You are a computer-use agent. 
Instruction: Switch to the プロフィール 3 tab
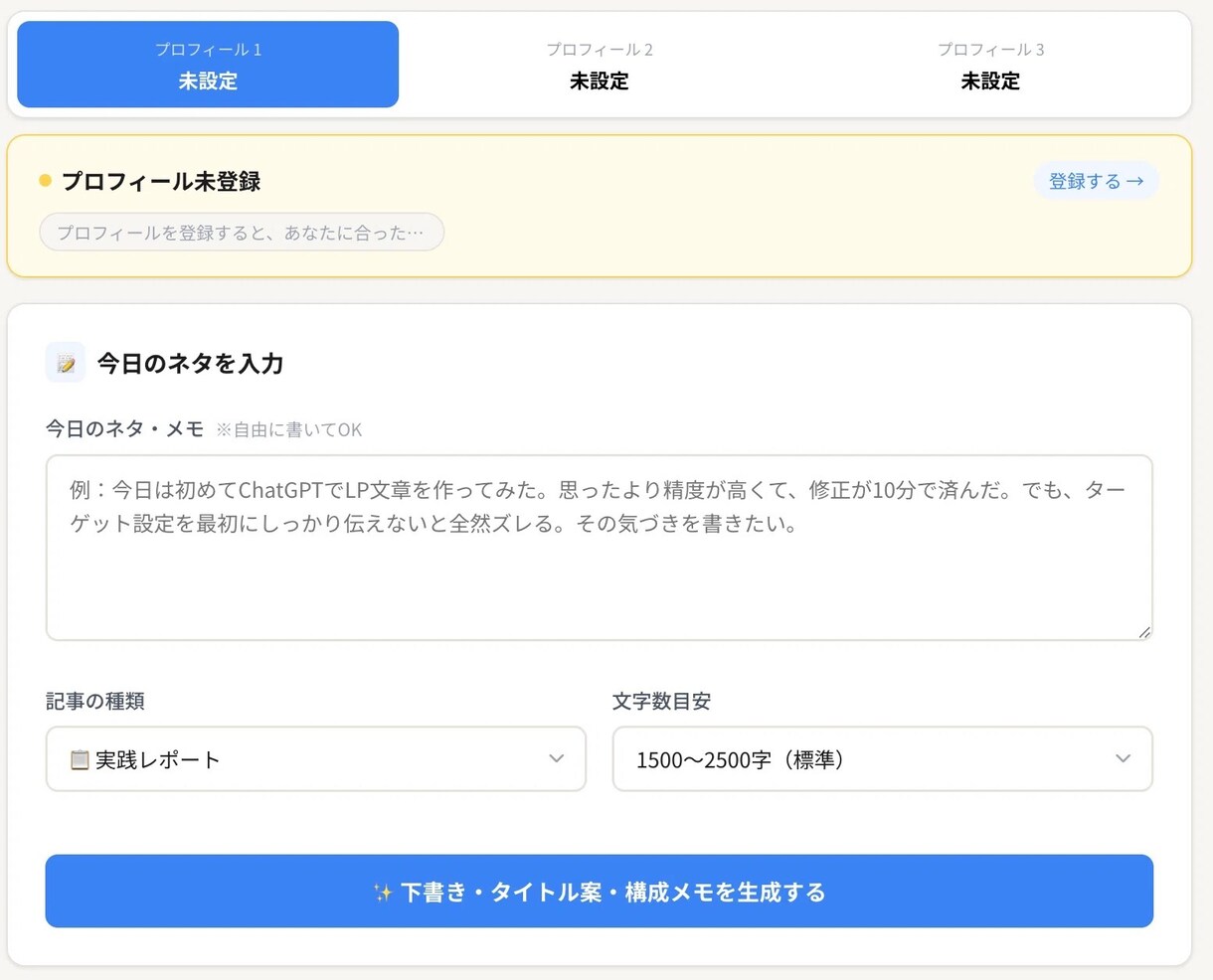990,65
